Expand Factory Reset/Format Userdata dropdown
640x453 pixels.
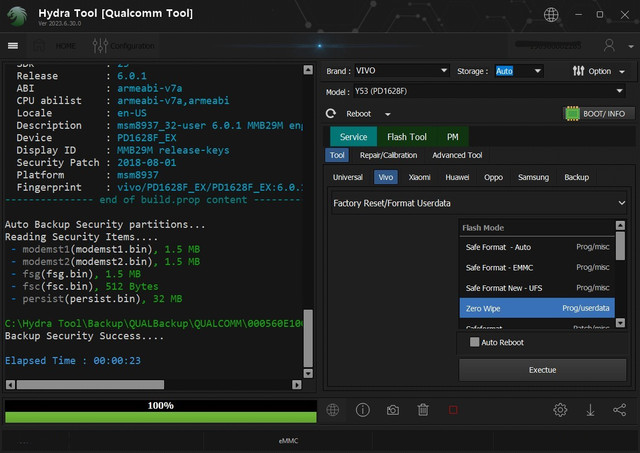click(x=479, y=203)
